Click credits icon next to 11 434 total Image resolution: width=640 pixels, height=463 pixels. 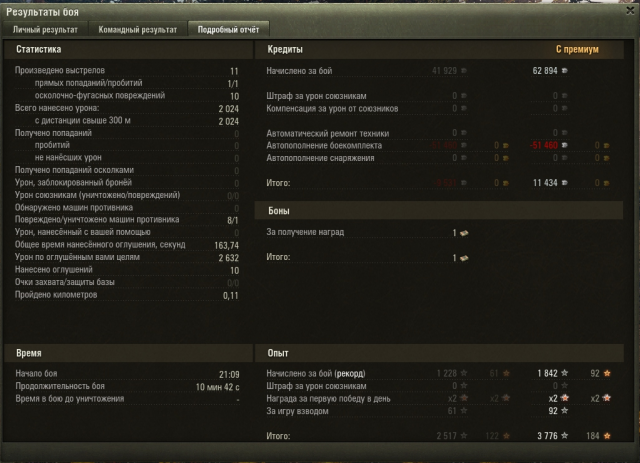pyautogui.click(x=564, y=183)
